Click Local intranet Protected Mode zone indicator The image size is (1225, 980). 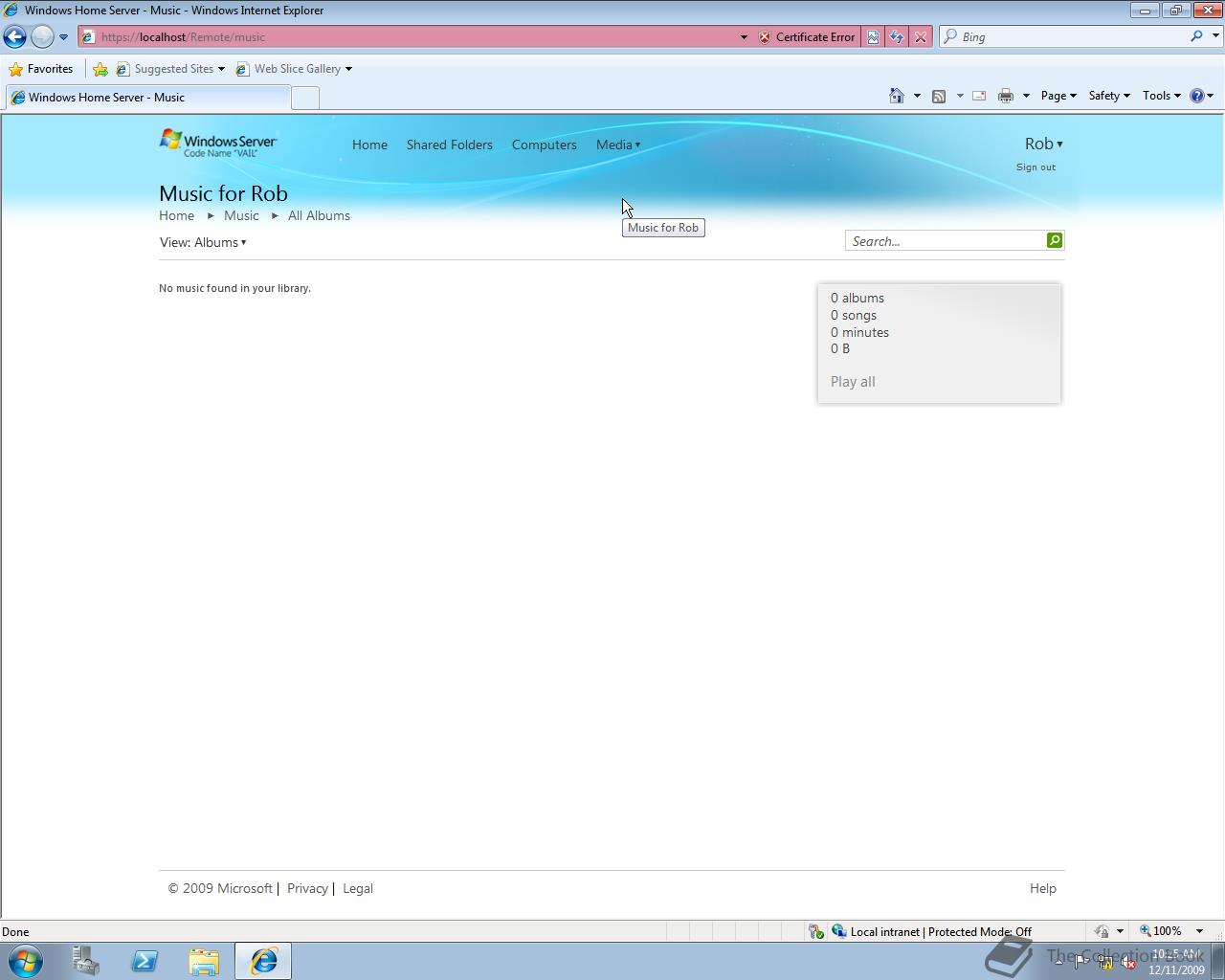coord(931,931)
